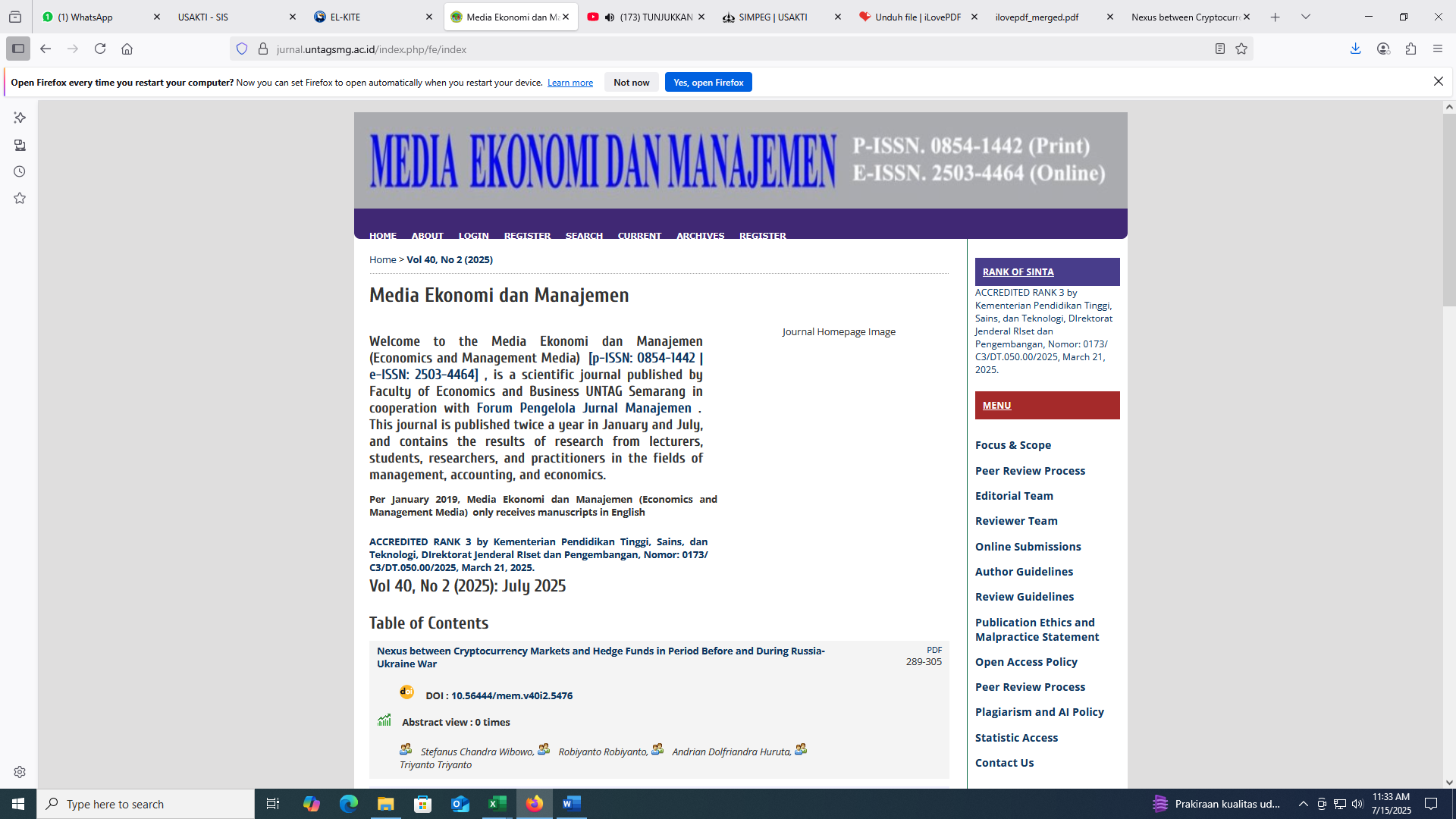Reload the current page
The width and height of the screenshot is (1456, 819).
pos(100,49)
